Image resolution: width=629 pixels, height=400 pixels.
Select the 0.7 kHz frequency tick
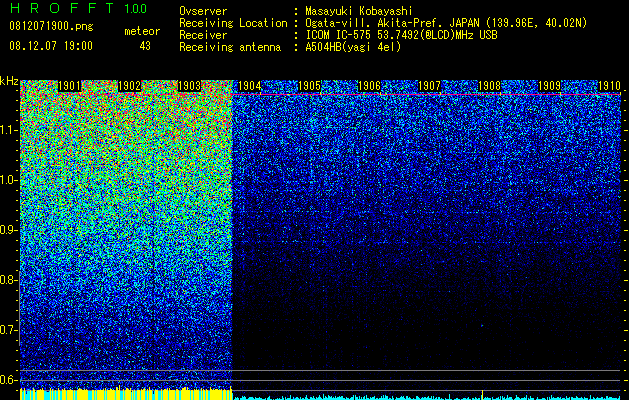(9, 330)
